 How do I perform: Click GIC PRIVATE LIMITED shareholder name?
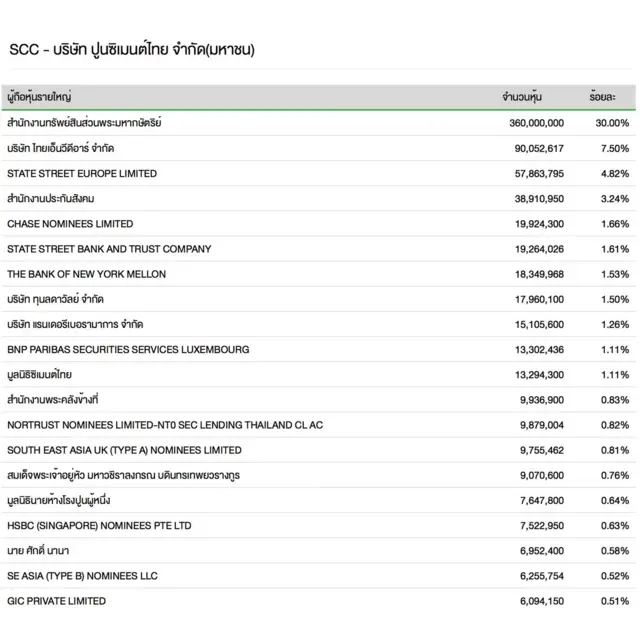tap(56, 601)
